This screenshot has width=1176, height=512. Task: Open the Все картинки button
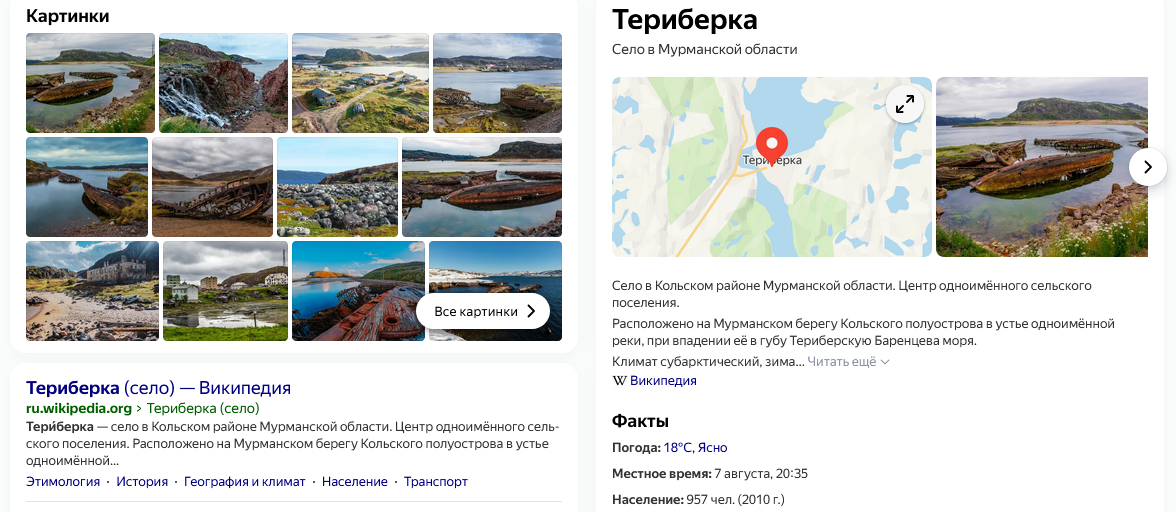(483, 311)
